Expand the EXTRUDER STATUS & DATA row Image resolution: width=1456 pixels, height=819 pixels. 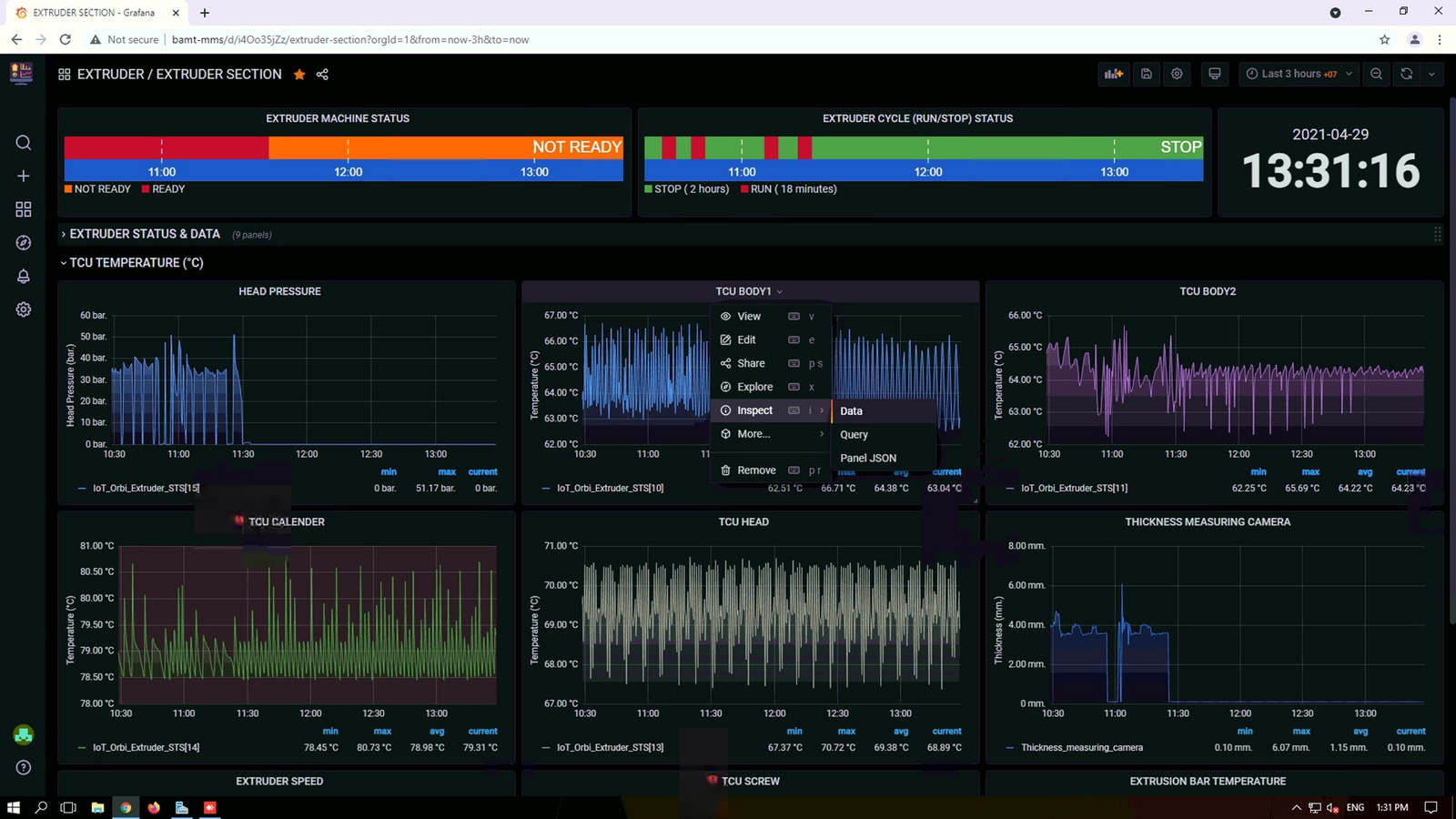[145, 234]
